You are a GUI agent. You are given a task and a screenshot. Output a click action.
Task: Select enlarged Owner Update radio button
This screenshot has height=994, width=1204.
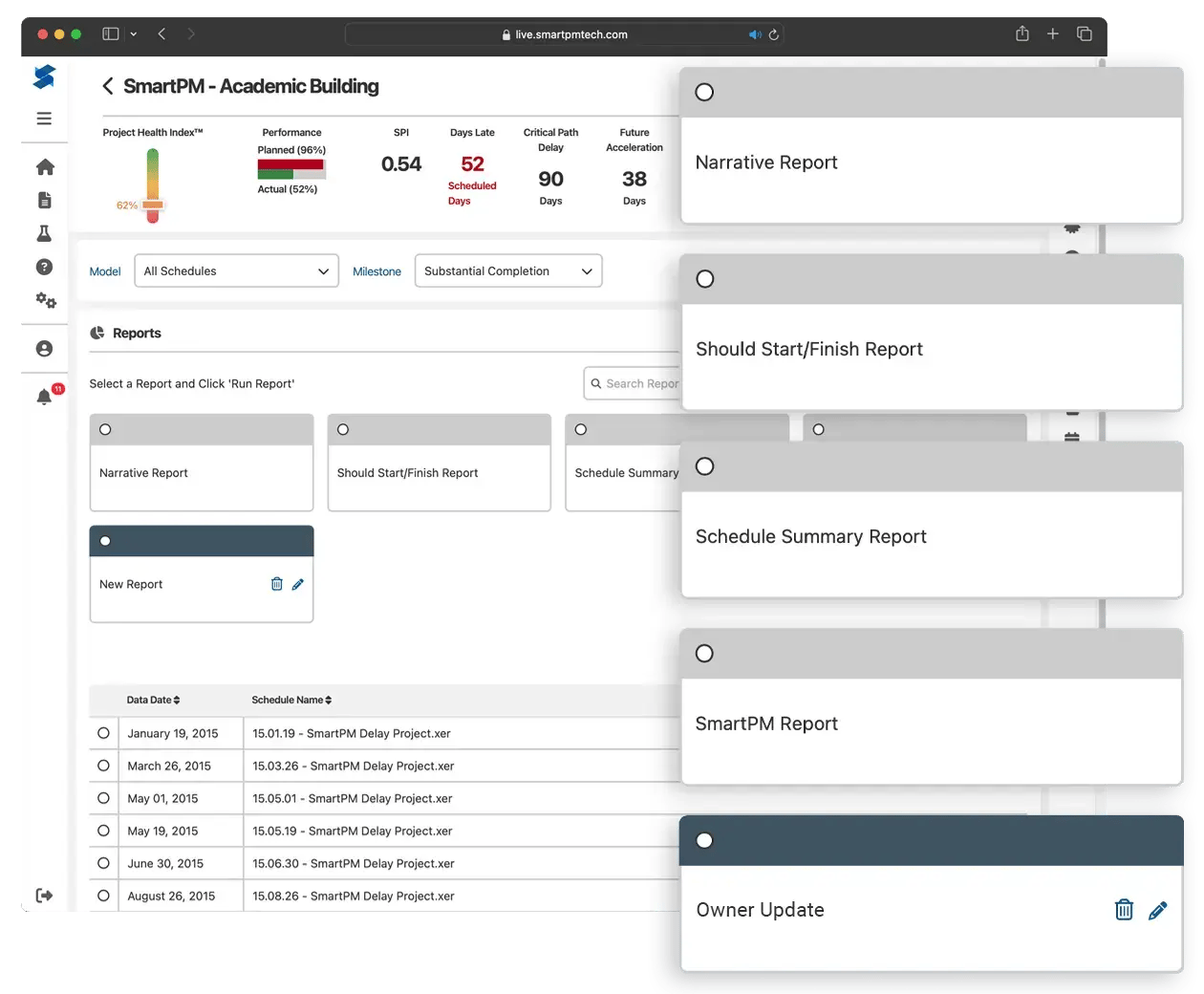[704, 840]
